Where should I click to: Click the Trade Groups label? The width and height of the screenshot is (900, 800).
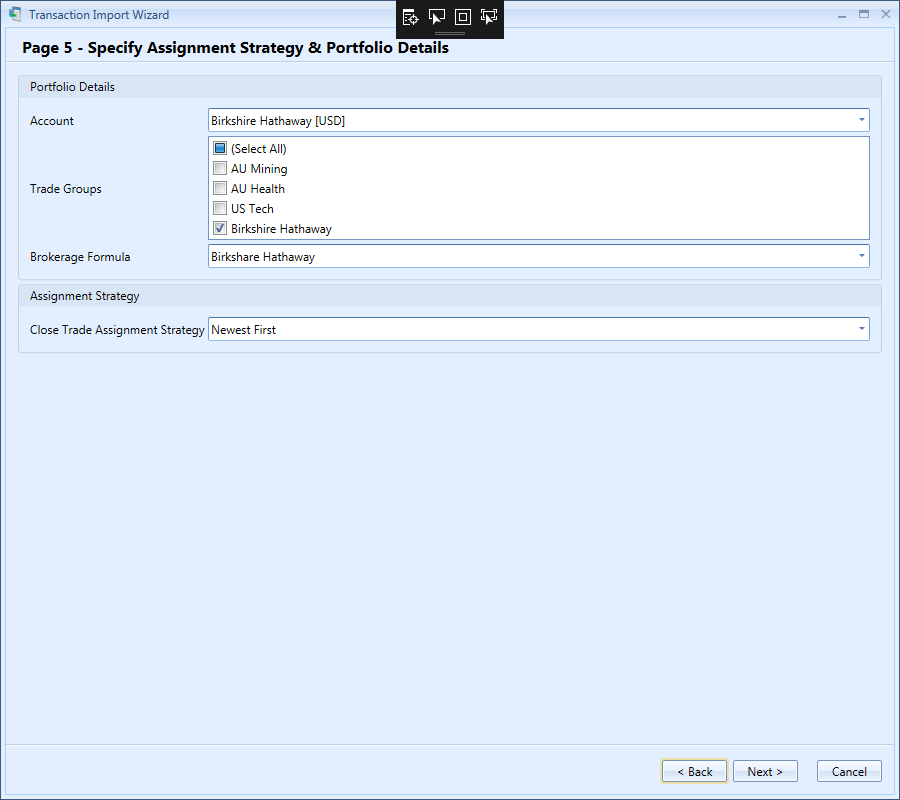coord(65,189)
